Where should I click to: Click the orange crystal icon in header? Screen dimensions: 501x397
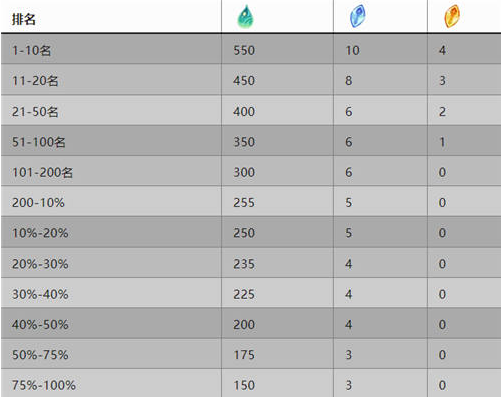(452, 16)
